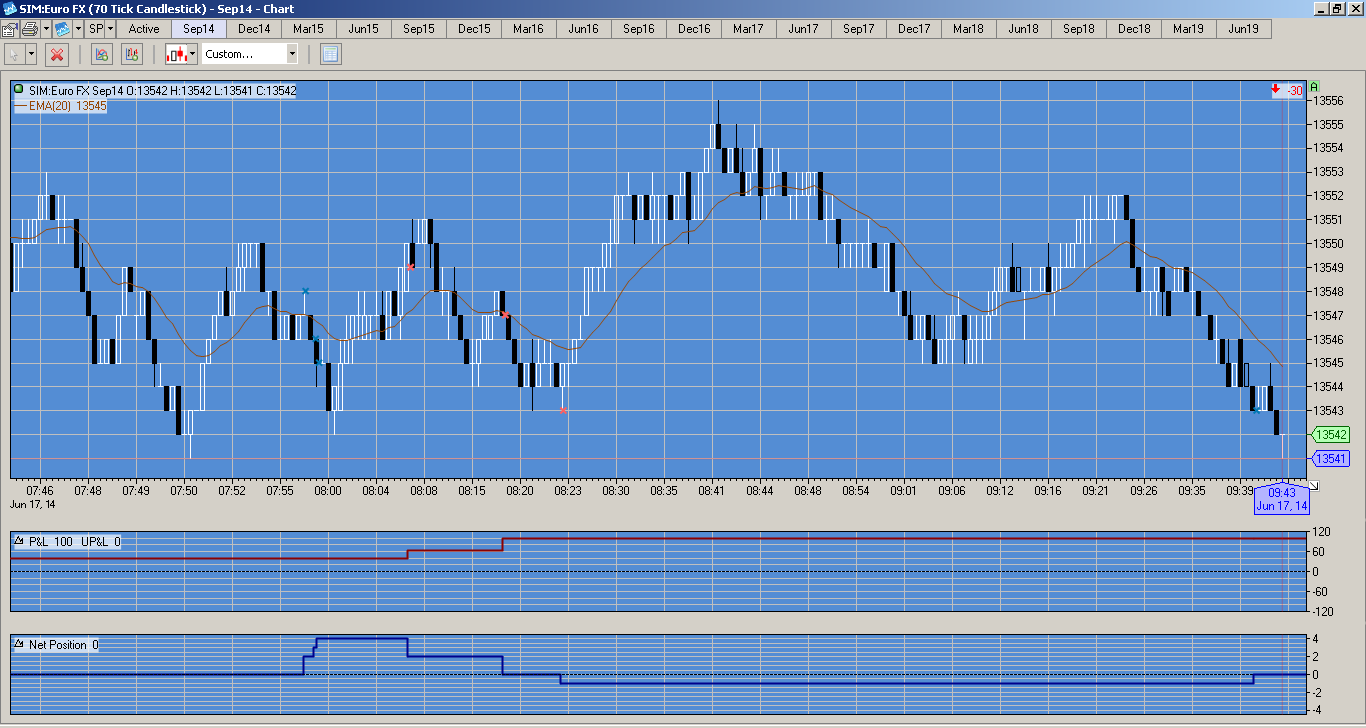Image resolution: width=1366 pixels, height=728 pixels.
Task: Click the 08:00 time axis label
Action: coord(328,491)
